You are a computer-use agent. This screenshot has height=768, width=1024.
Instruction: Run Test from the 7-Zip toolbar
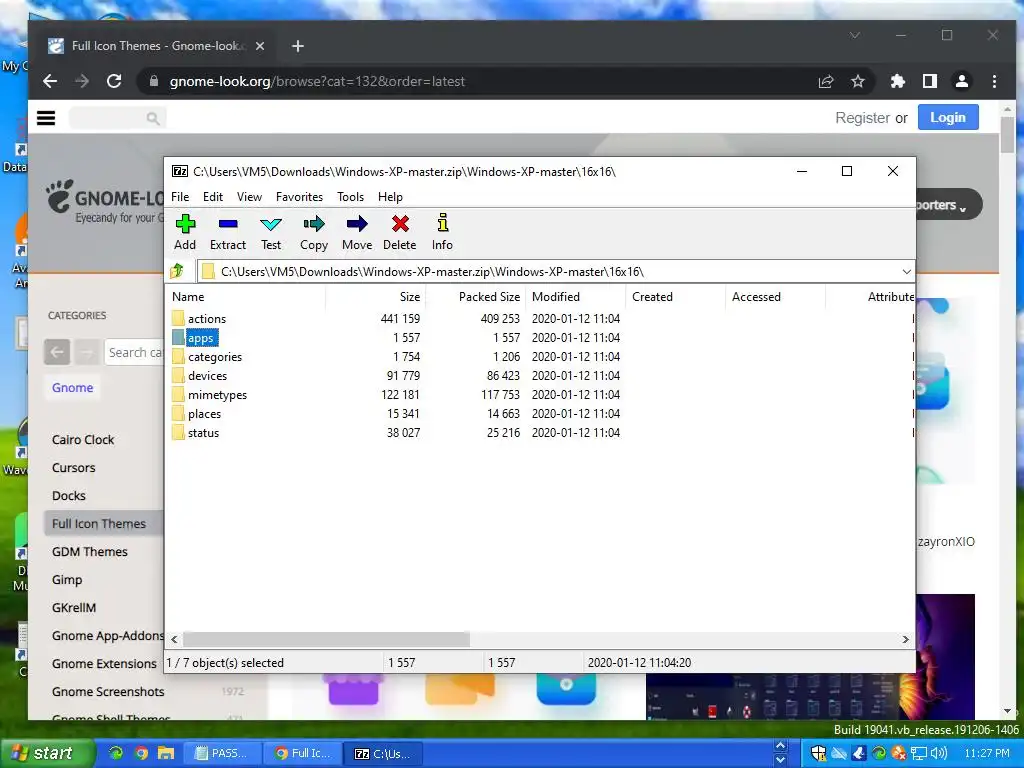pyautogui.click(x=271, y=232)
